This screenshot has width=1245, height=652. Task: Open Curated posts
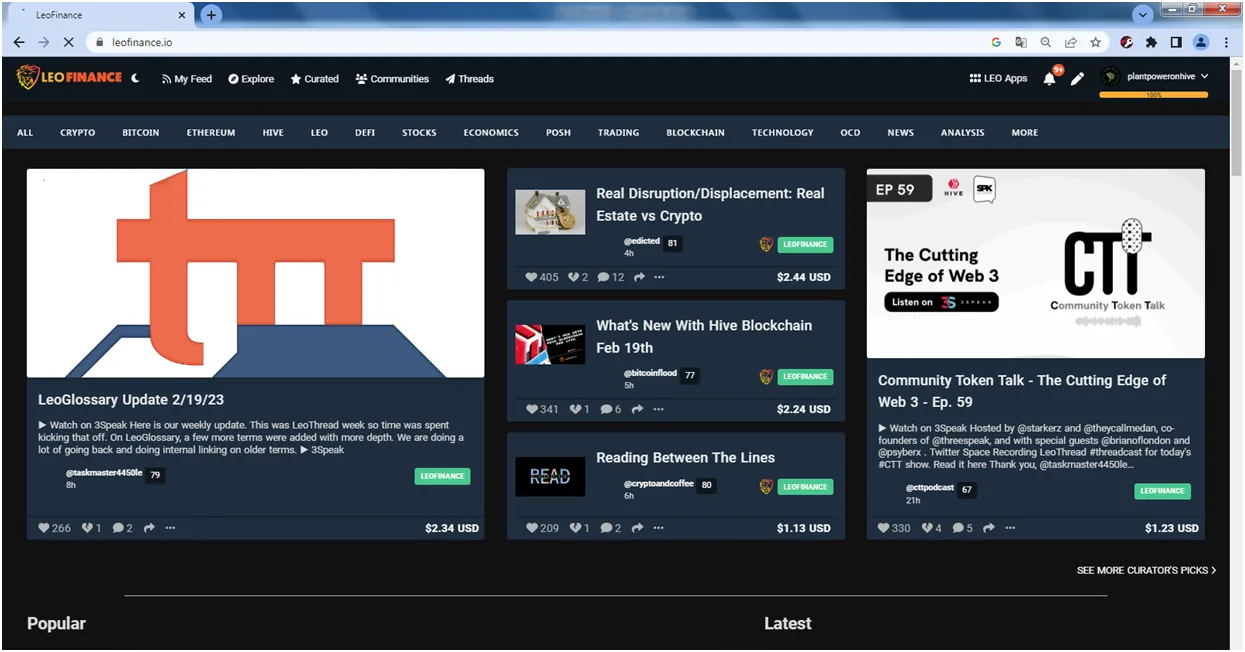pos(314,79)
